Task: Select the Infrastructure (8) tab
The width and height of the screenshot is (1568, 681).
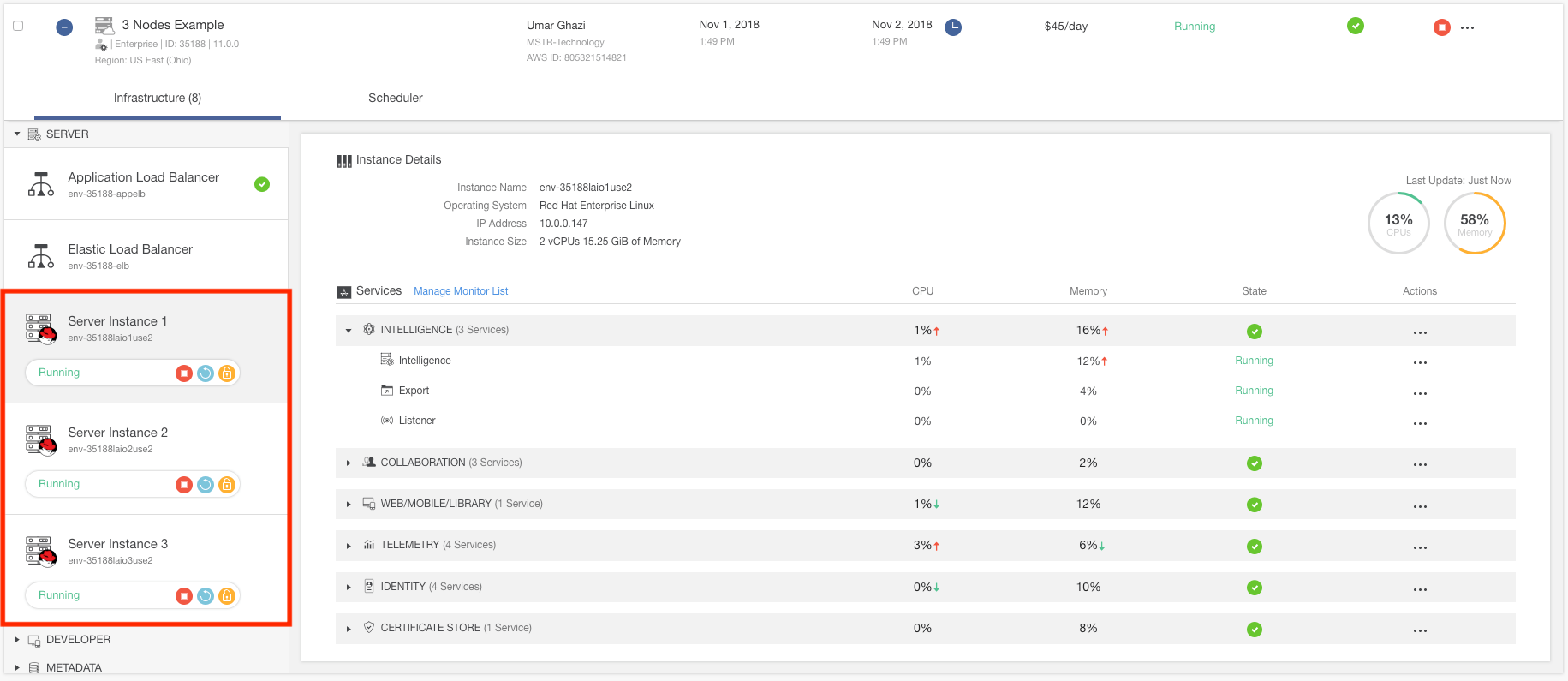Action: [158, 98]
